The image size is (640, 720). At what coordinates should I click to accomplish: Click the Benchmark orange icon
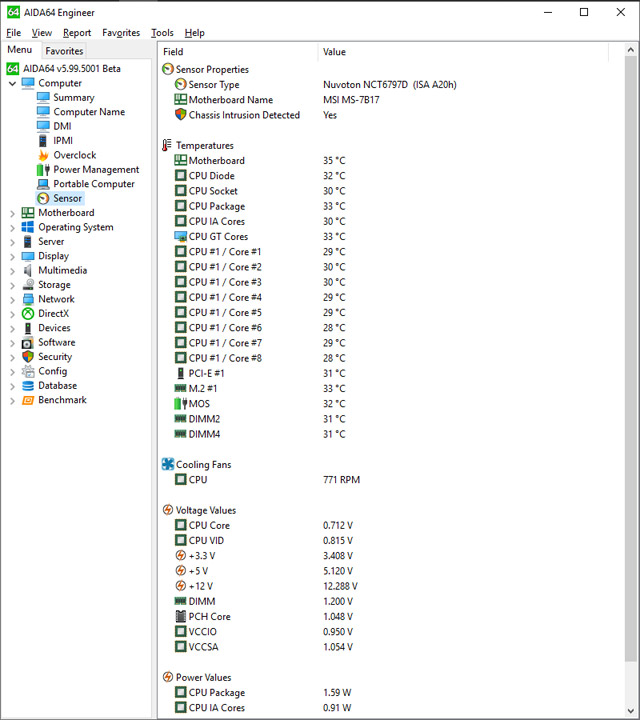(28, 400)
